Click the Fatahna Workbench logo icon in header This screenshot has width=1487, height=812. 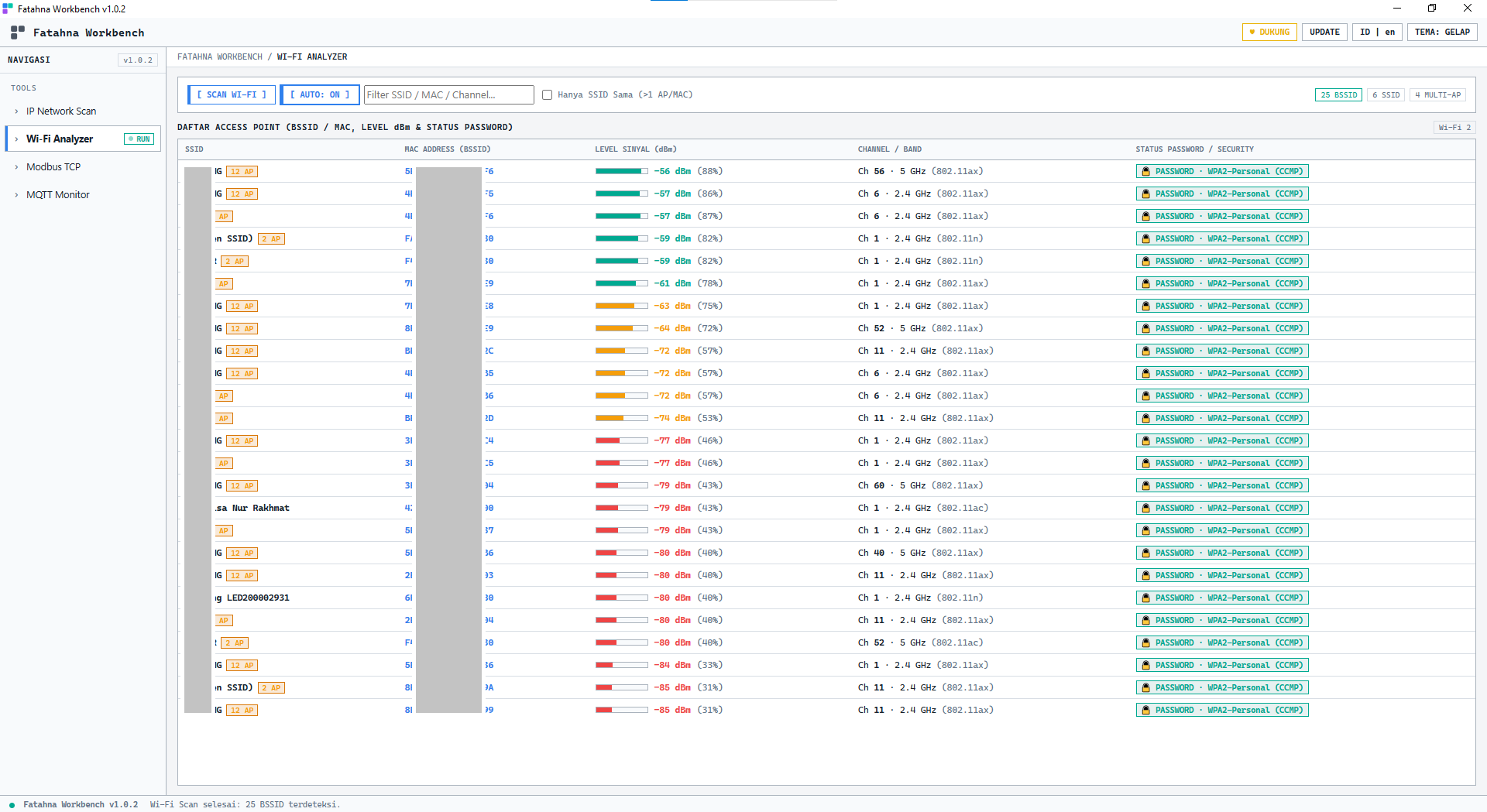[x=18, y=33]
